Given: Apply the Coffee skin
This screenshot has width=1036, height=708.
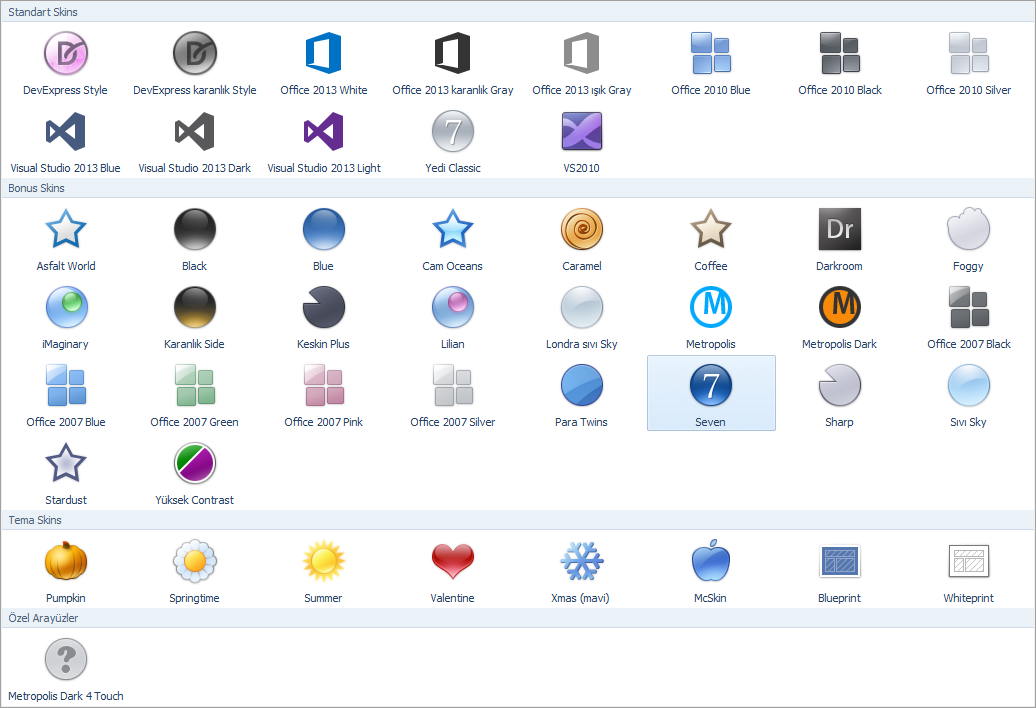Looking at the screenshot, I should [x=711, y=238].
